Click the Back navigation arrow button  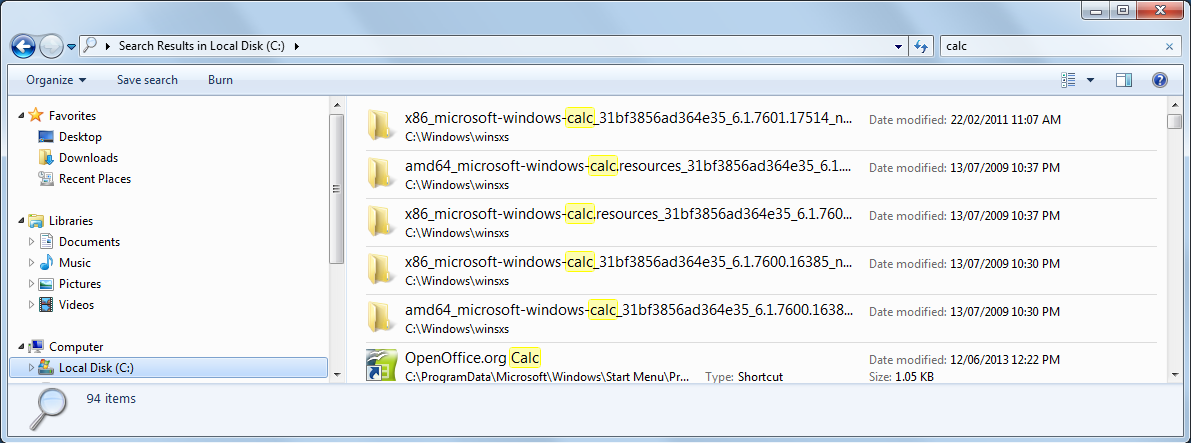(24, 46)
